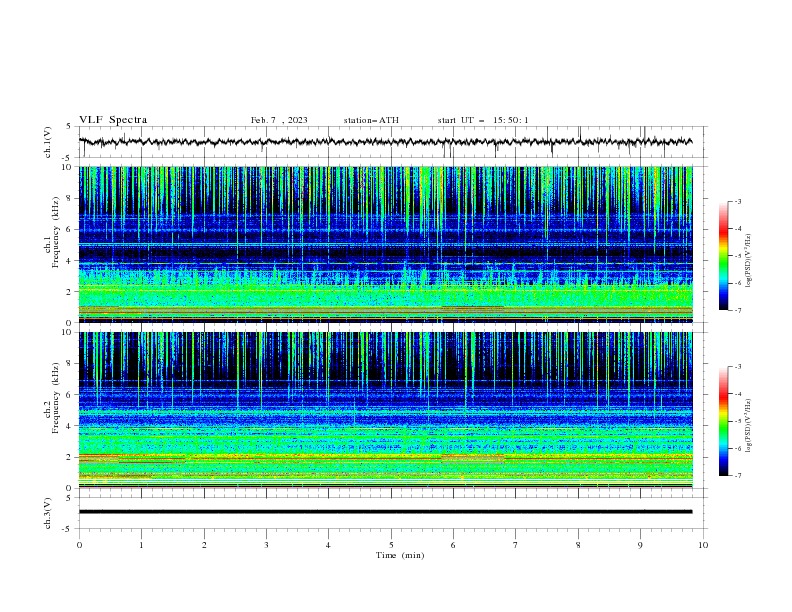Click the 'VLF Spectra' title text
Viewport: 792px width, 612px height.
pos(113,120)
